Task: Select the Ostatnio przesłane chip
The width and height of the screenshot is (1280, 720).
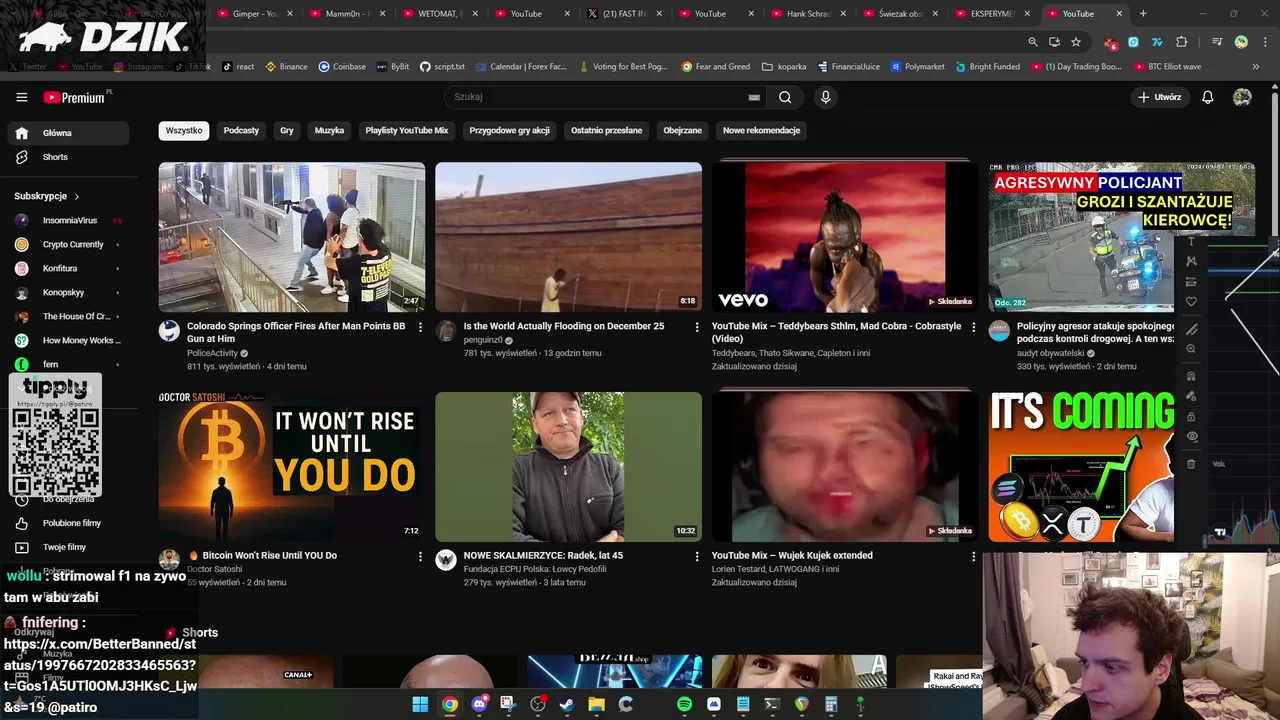Action: [x=606, y=130]
